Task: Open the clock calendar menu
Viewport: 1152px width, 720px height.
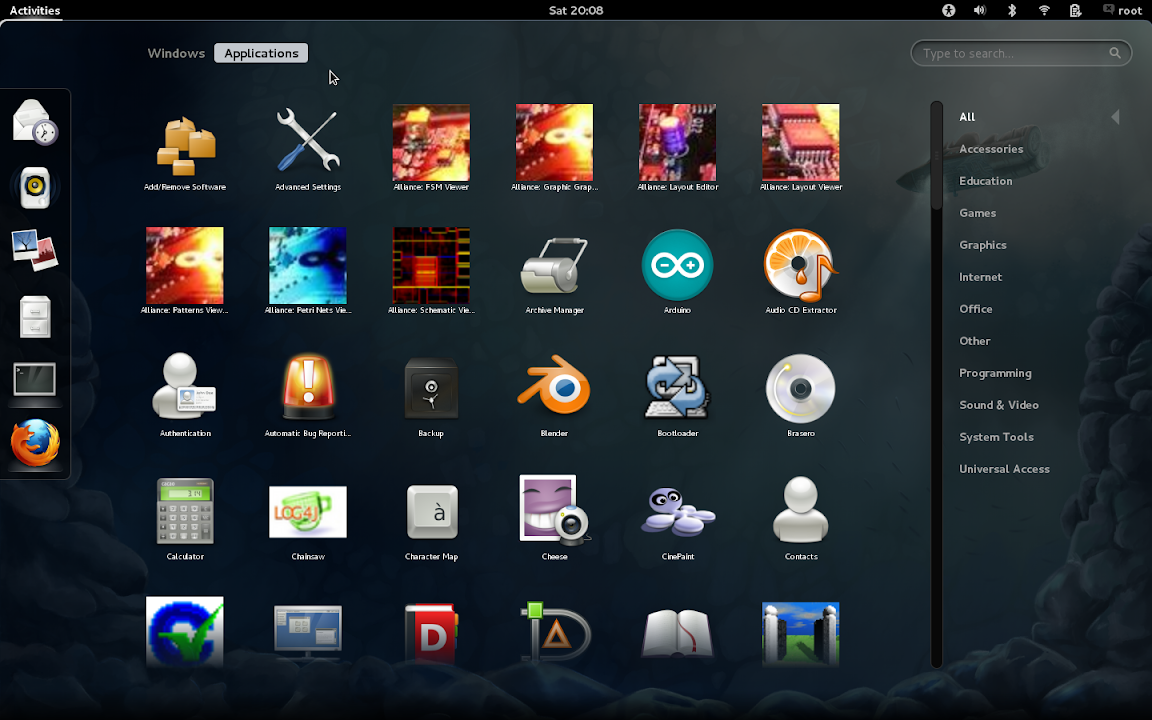Action: pyautogui.click(x=576, y=10)
